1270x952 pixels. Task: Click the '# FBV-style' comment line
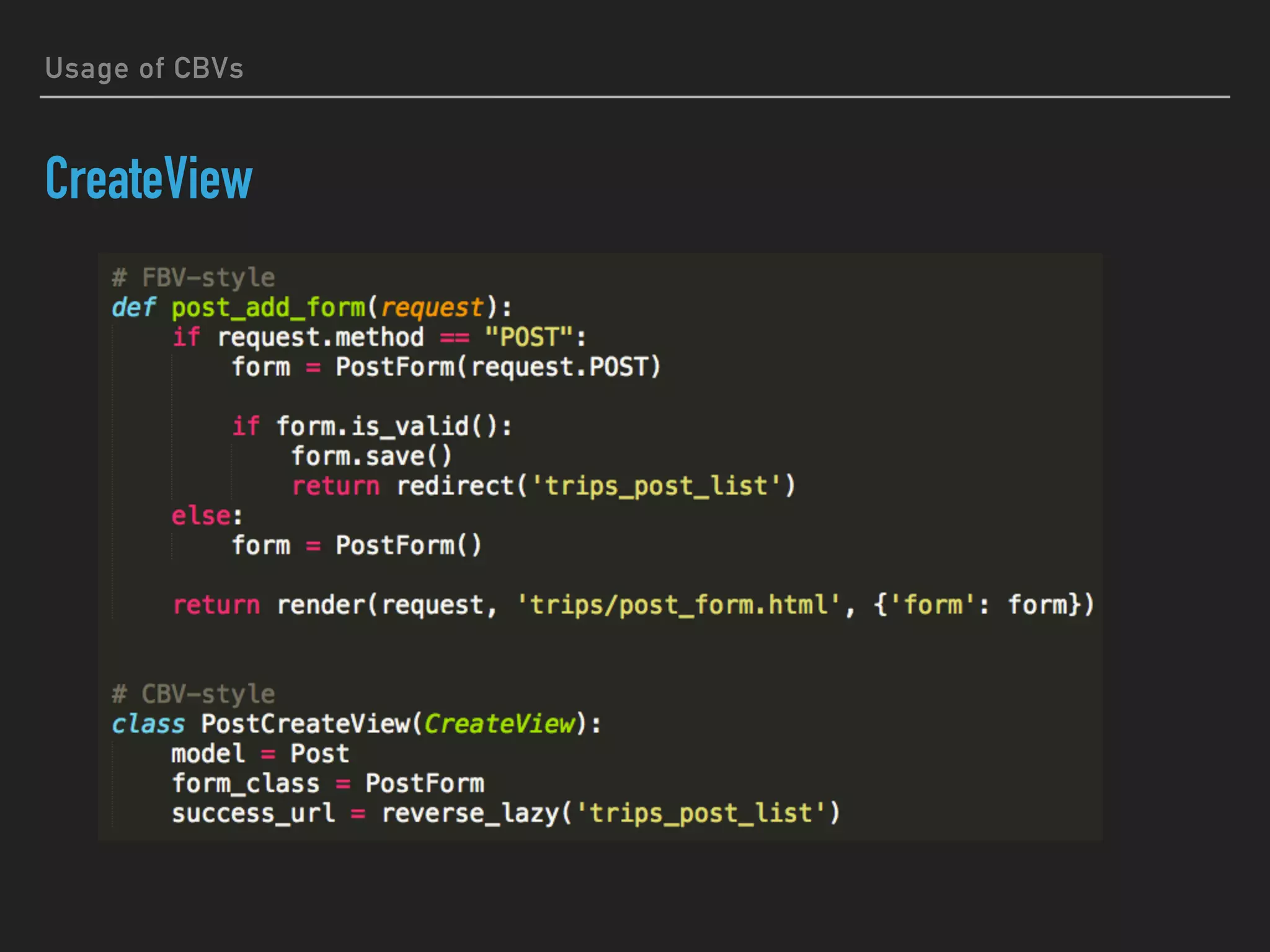(x=193, y=278)
